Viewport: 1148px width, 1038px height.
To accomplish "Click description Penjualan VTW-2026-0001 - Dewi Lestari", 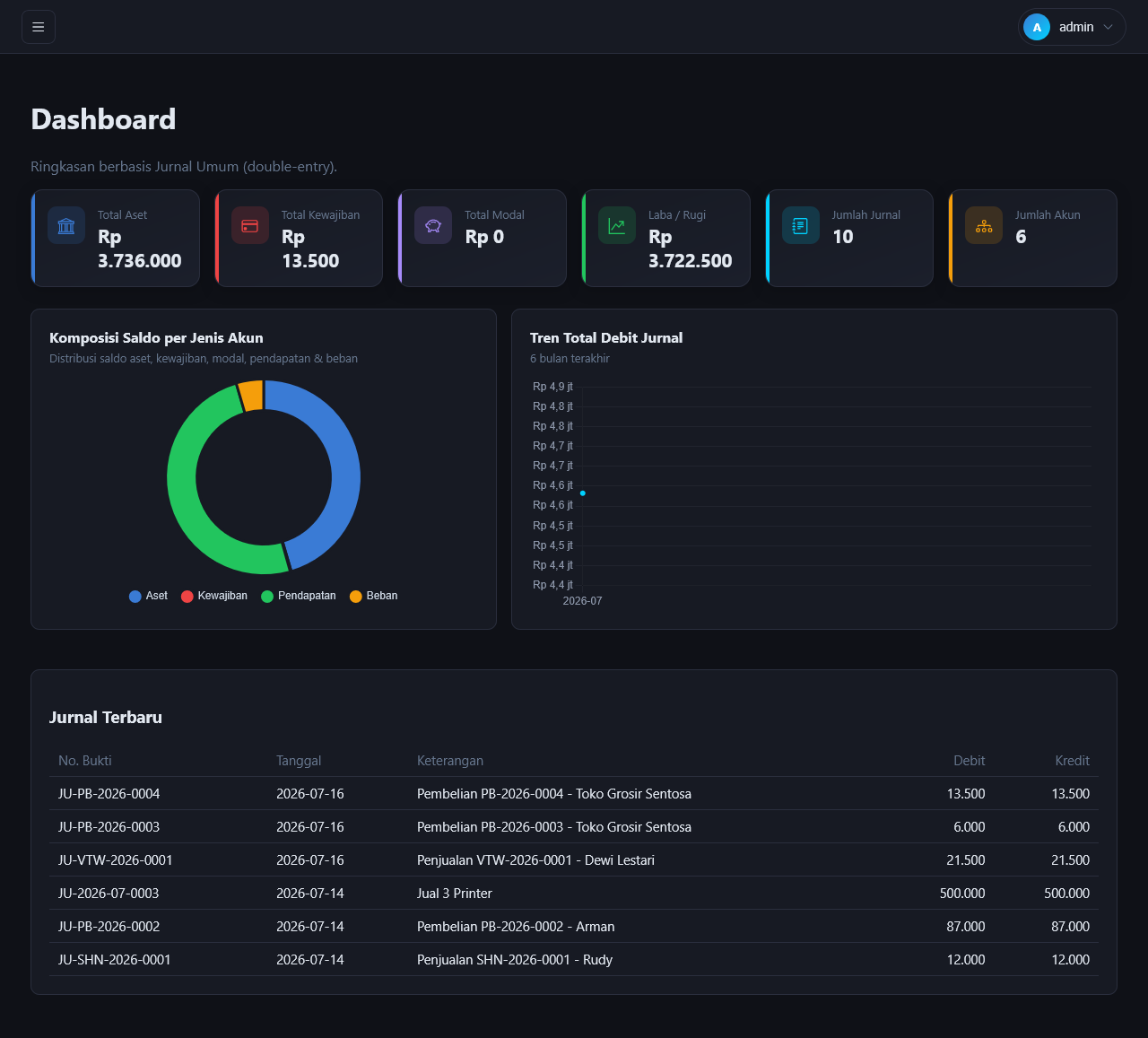I will click(535, 860).
